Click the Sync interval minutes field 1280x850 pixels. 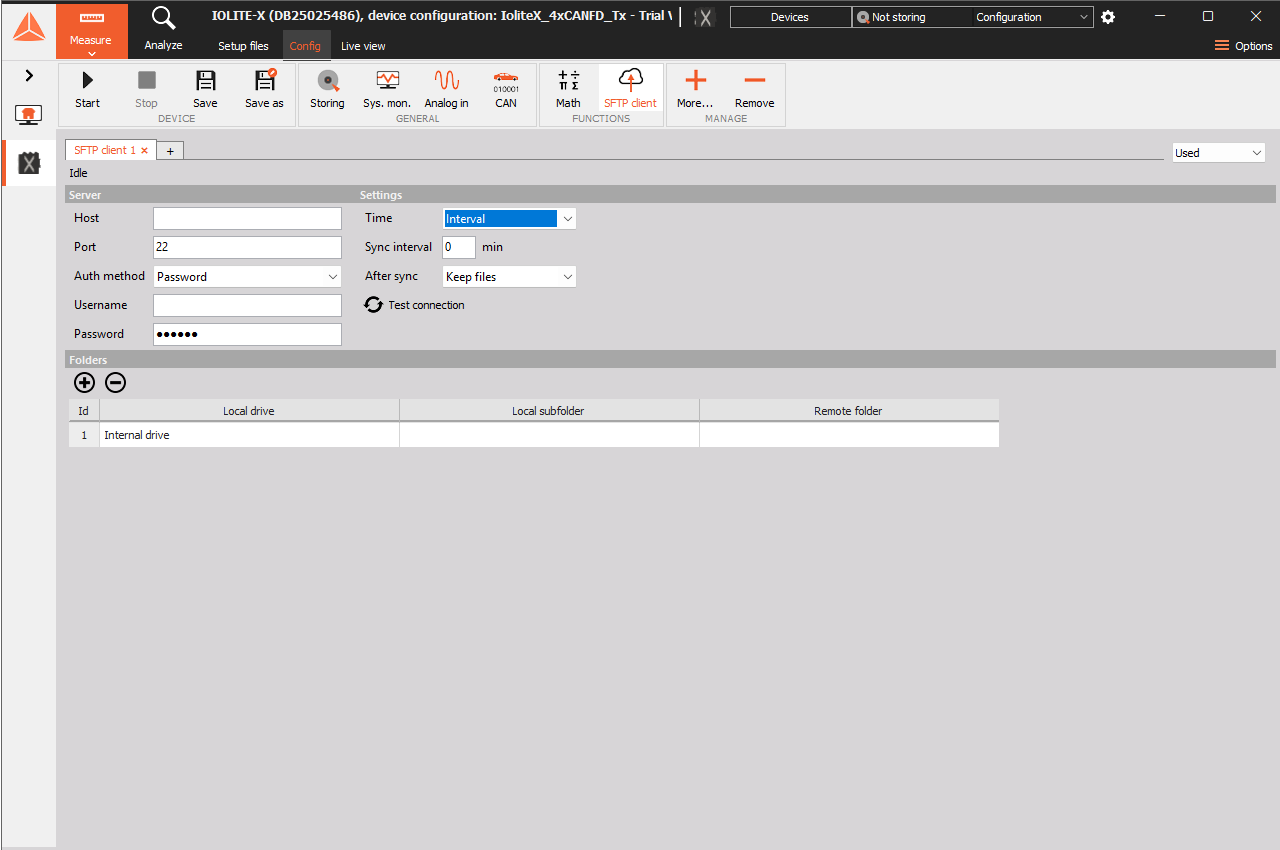[x=459, y=247]
